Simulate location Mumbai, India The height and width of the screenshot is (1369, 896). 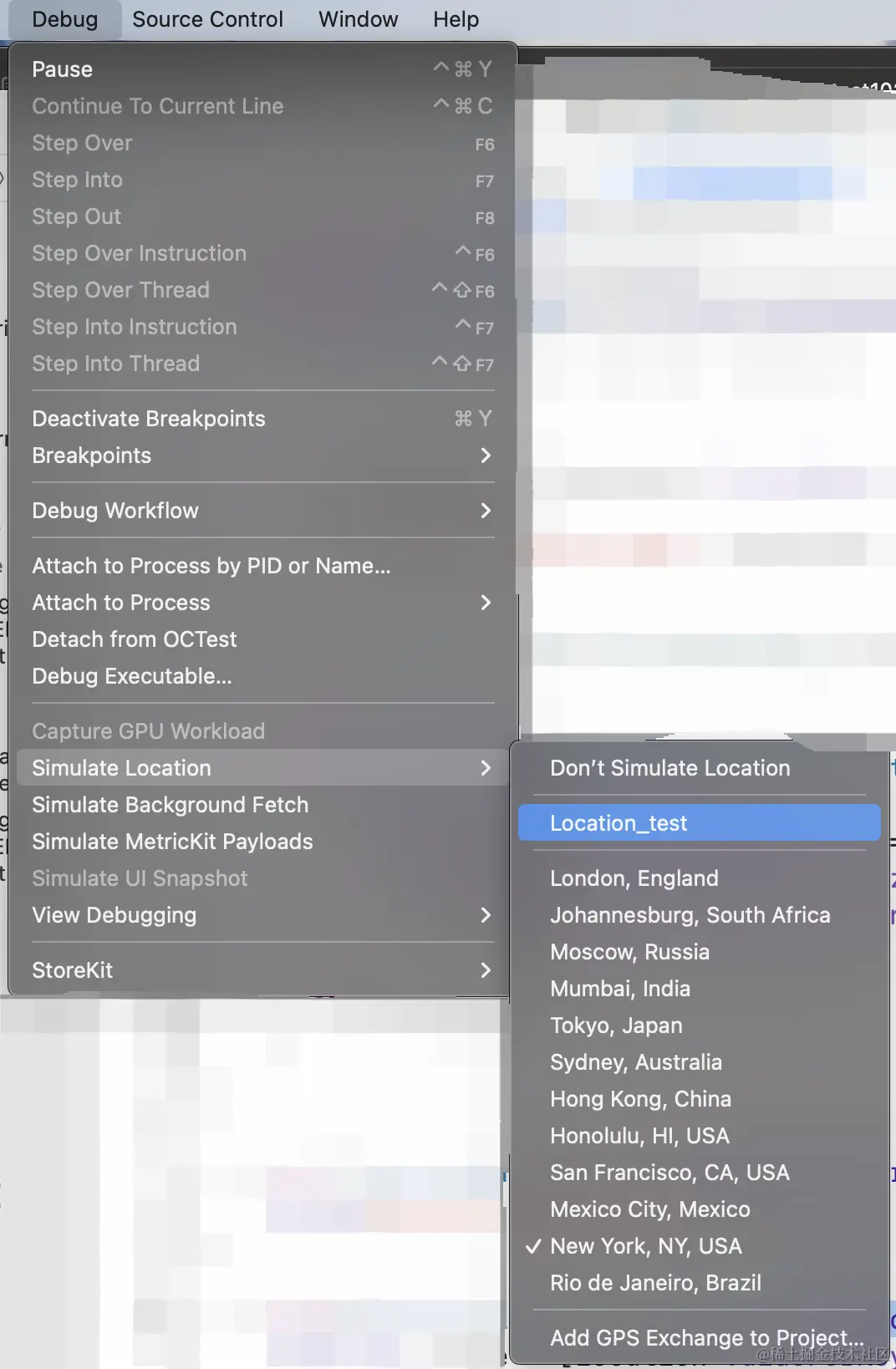700,989
